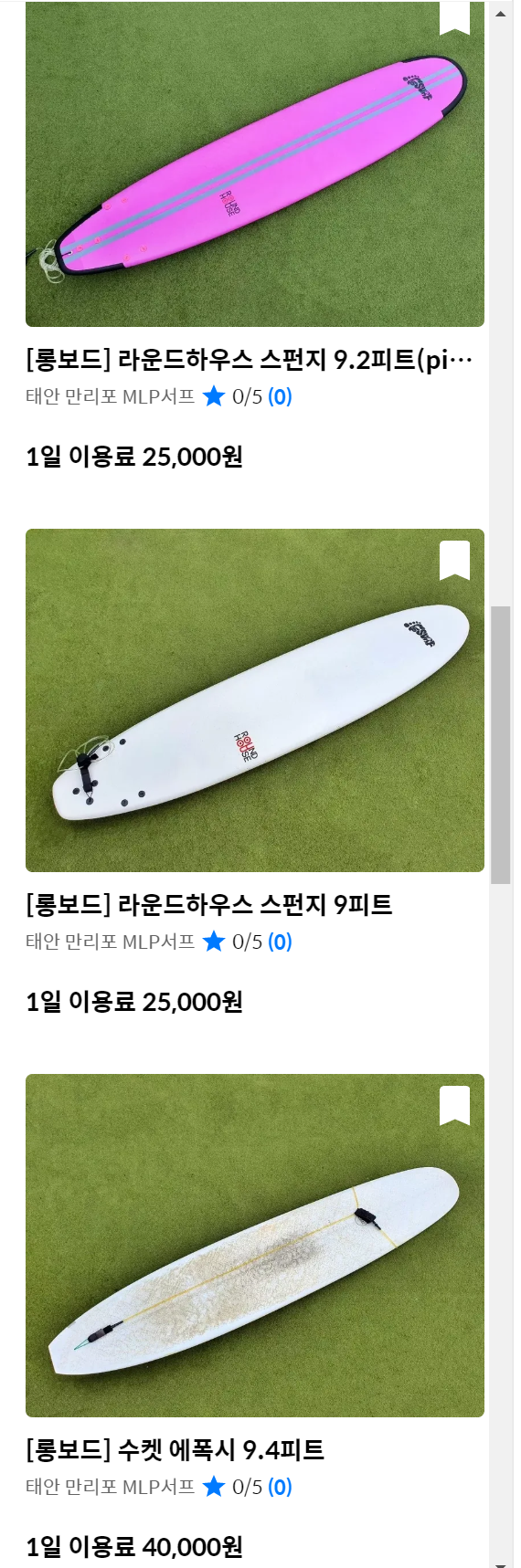Open review count (0) under the 9피트 board

point(280,942)
